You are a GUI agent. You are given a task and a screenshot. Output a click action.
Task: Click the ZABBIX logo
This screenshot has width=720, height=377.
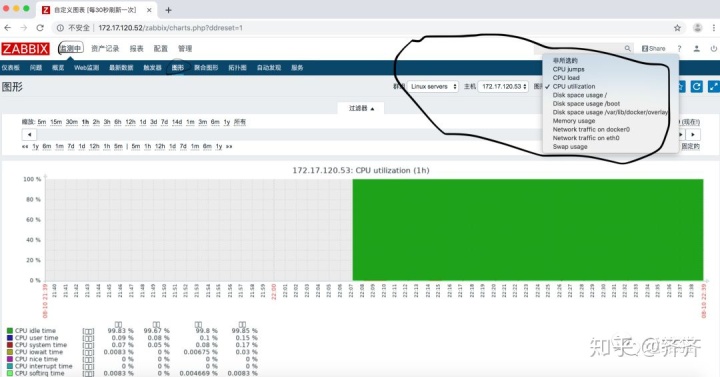pos(25,49)
